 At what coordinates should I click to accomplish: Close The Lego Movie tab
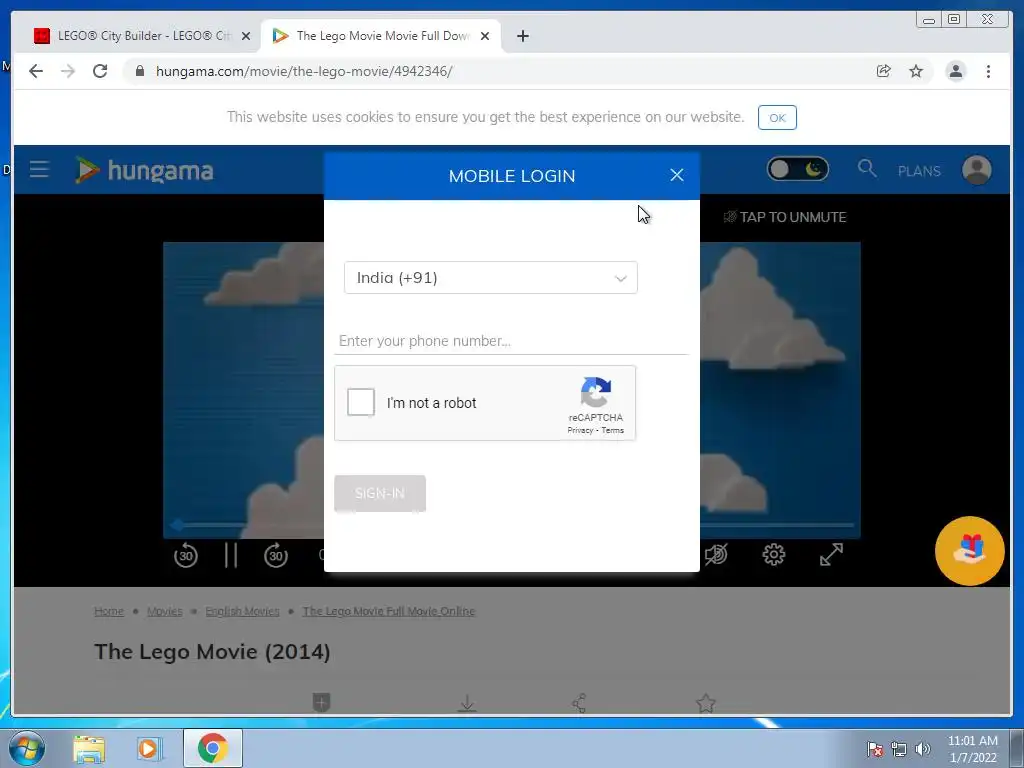click(x=485, y=36)
